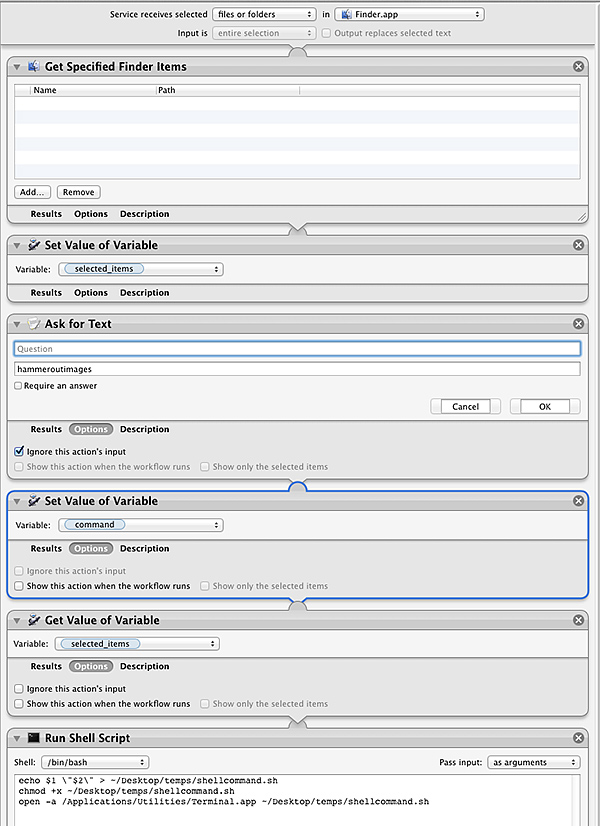Image resolution: width=600 pixels, height=826 pixels.
Task: Click the icon of the command Set Value of Variable action
Action: pos(34,500)
